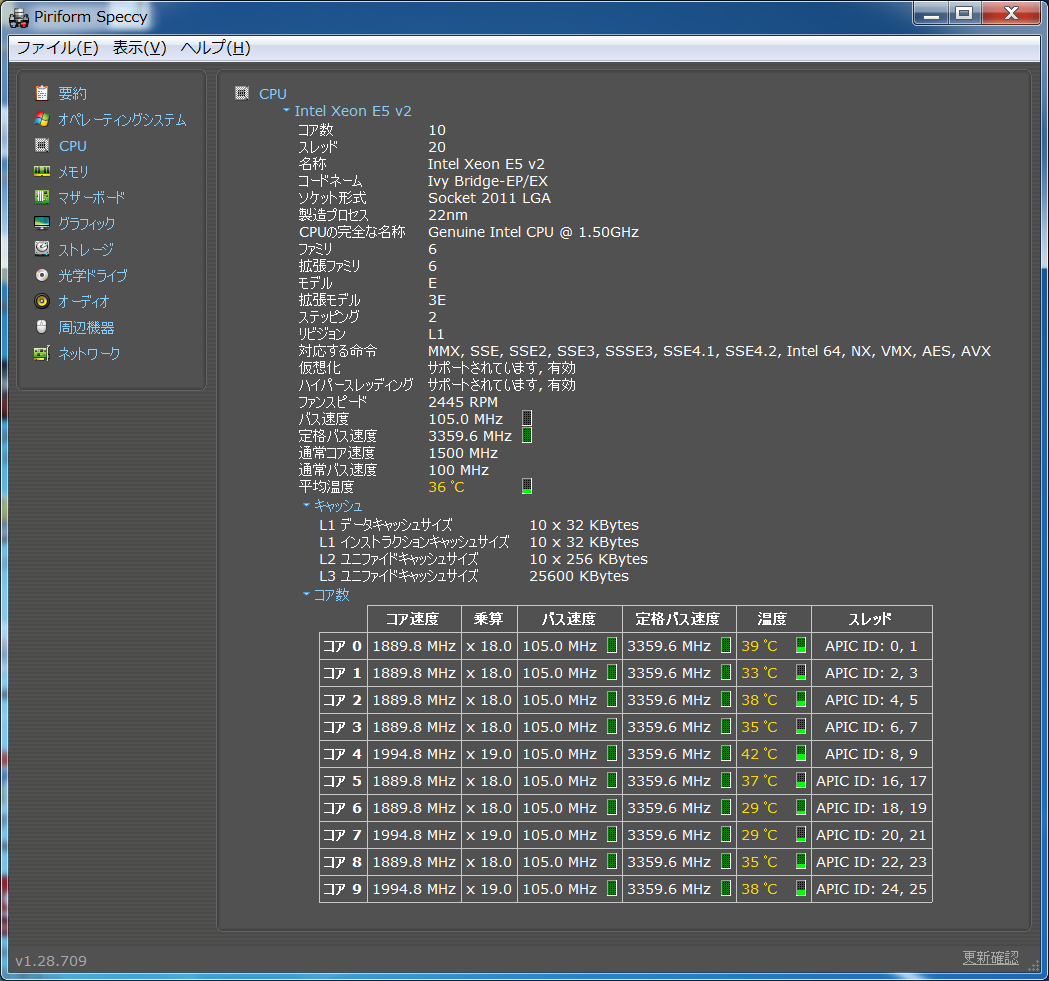Viewport: 1049px width, 981px height.
Task: Click the 更新確認 link
Action: (990, 958)
